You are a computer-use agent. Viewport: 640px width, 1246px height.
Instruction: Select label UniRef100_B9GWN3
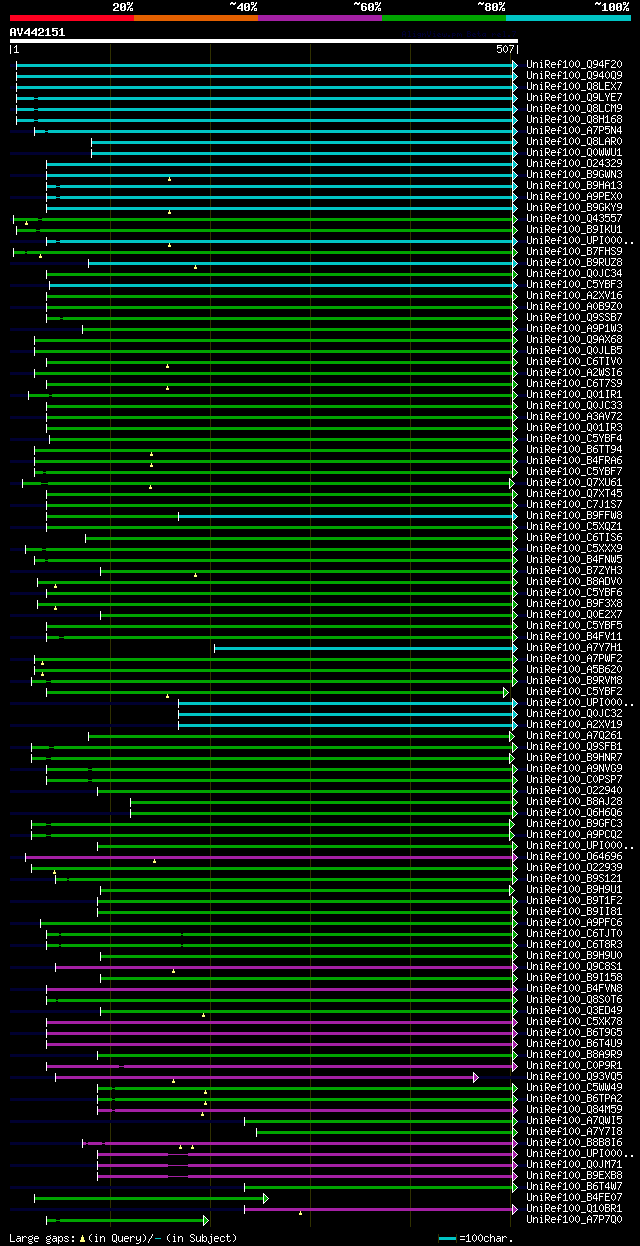[x=573, y=175]
